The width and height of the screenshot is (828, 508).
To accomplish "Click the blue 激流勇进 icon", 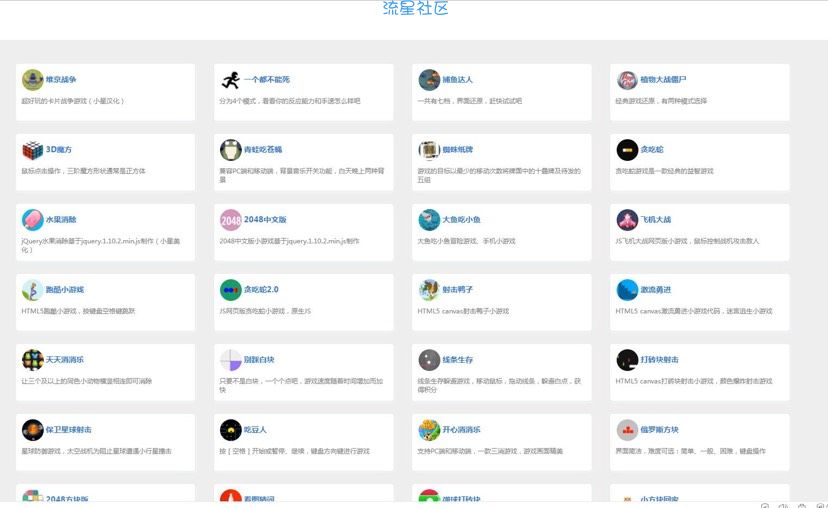I will [627, 290].
